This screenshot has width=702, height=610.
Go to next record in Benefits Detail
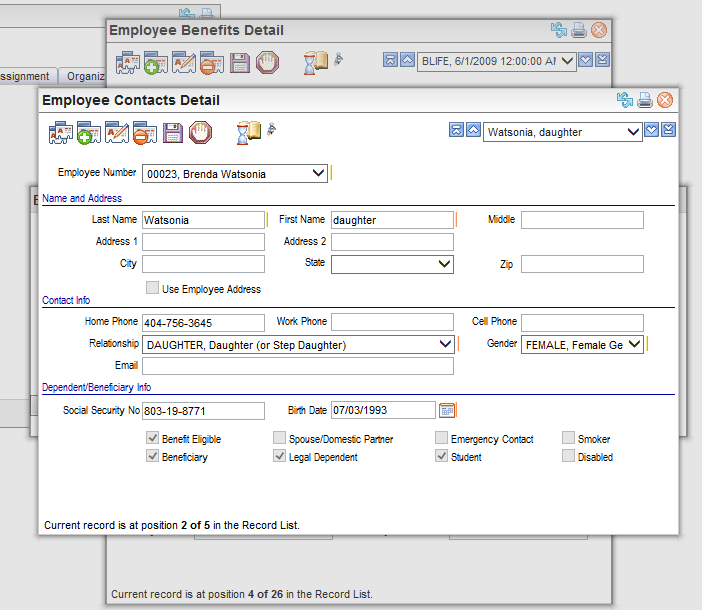click(586, 60)
